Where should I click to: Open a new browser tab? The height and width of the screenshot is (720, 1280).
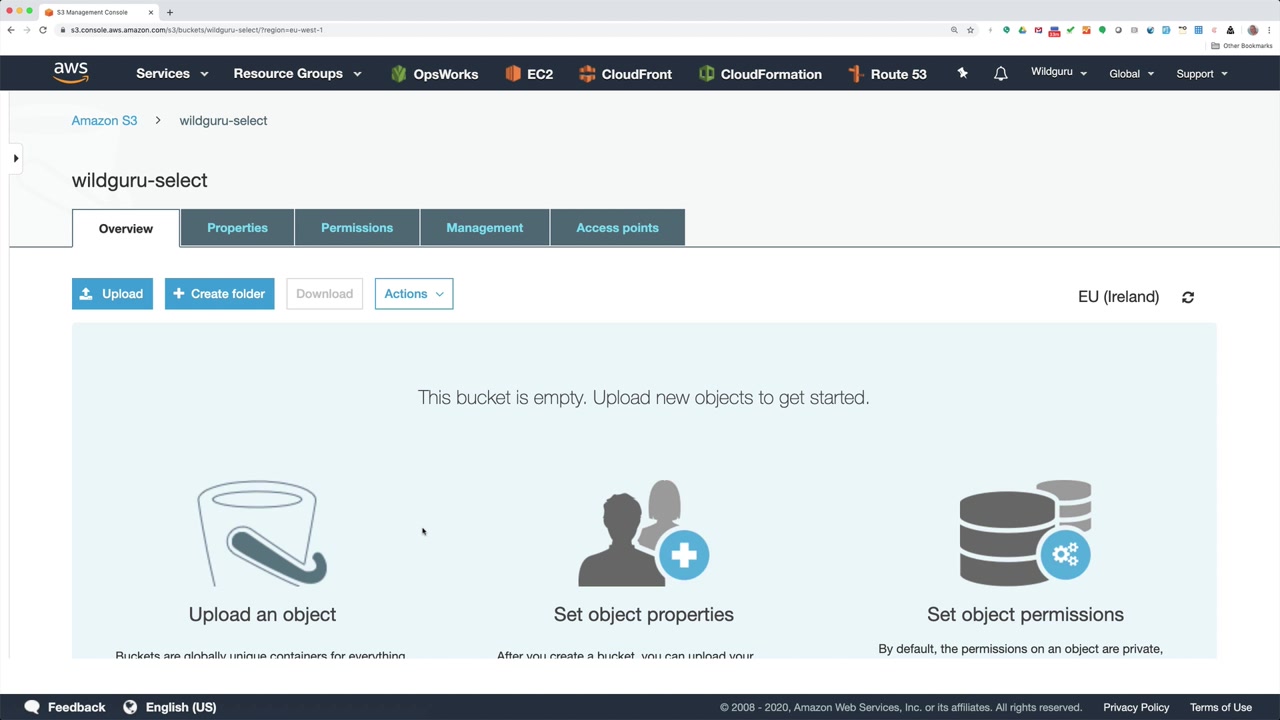(x=170, y=12)
